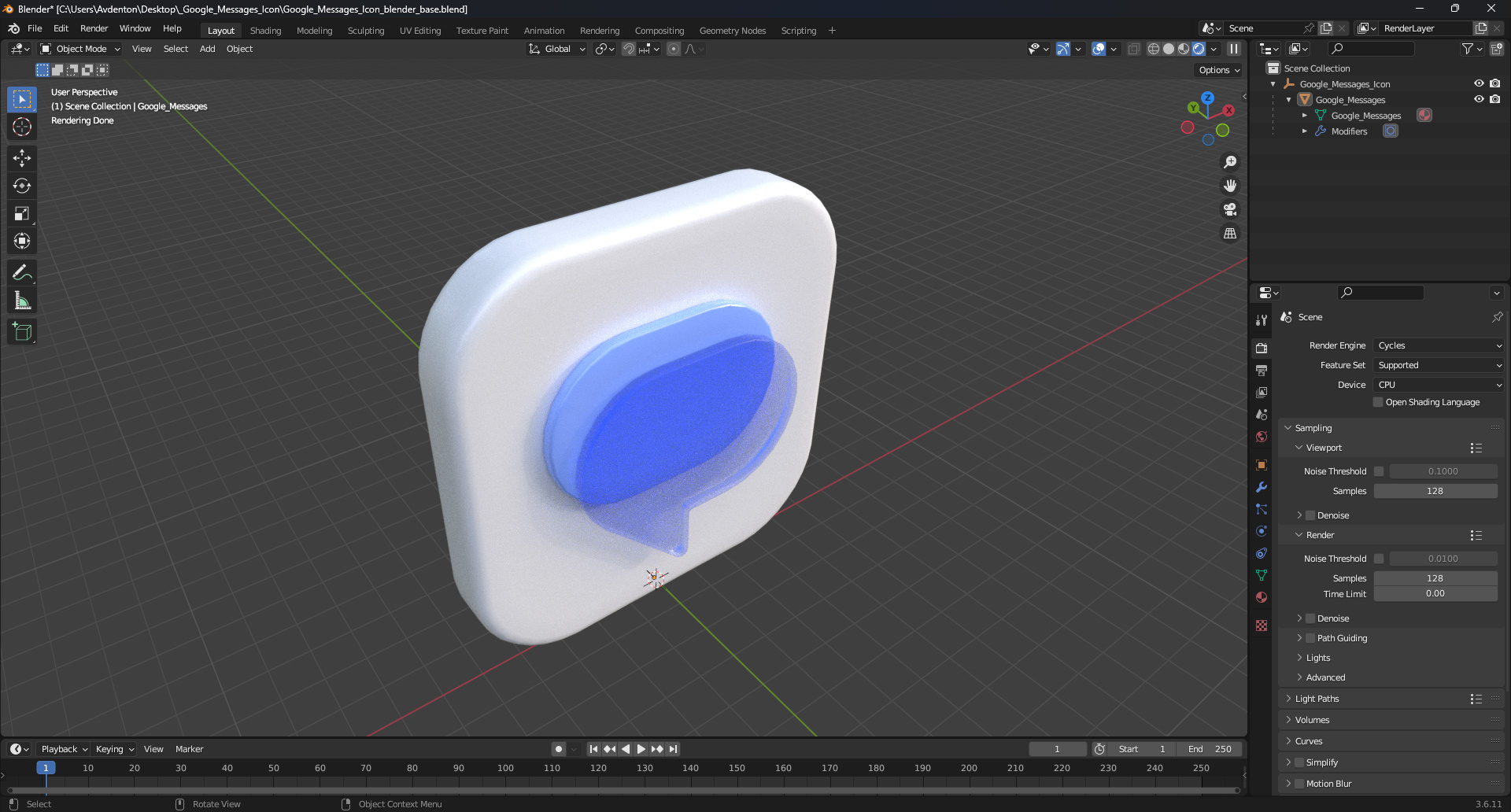Play the animation forward
1511x812 pixels.
641,749
